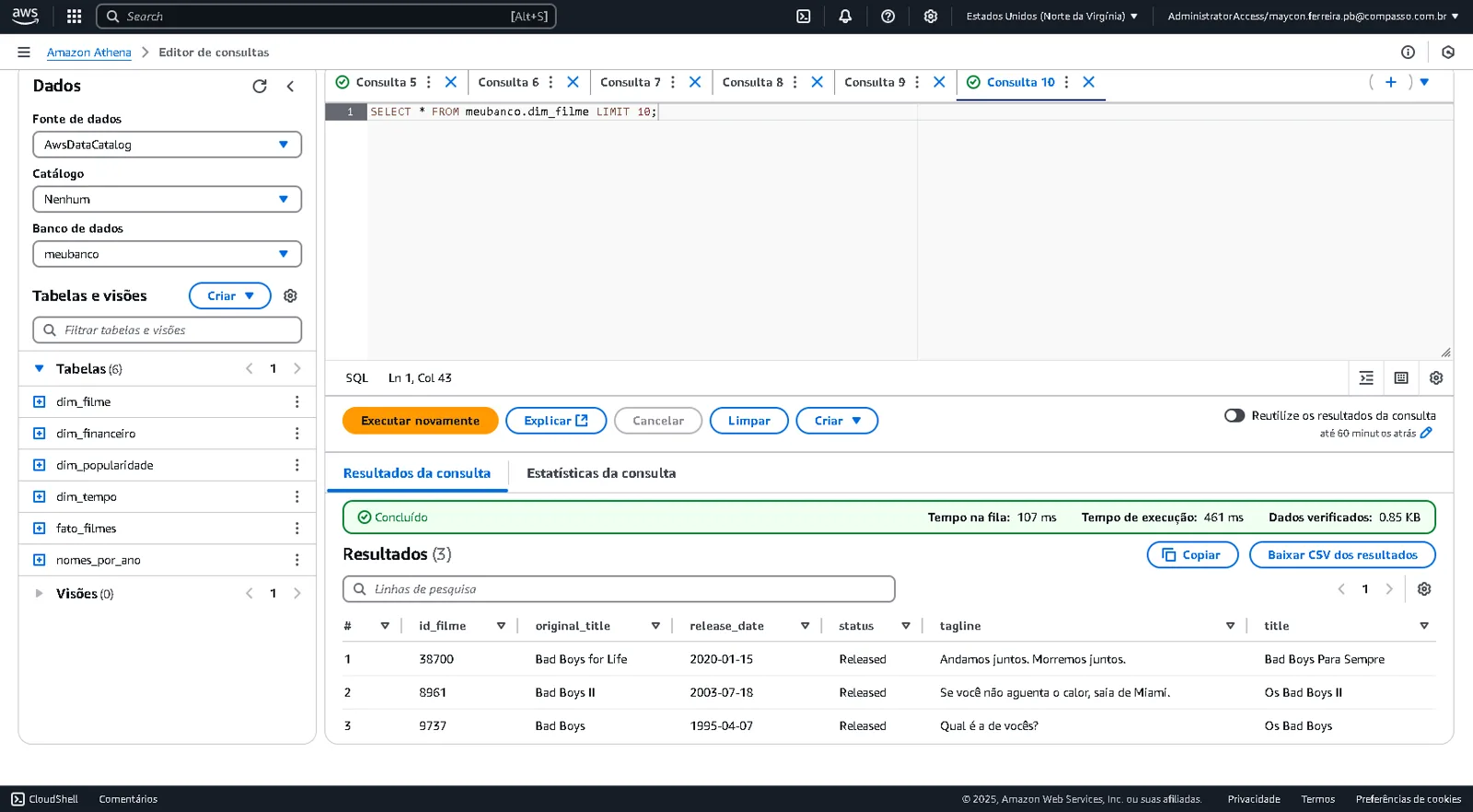The image size is (1473, 812).
Task: Open the Estatísticas da consulta tab
Action: click(x=601, y=473)
